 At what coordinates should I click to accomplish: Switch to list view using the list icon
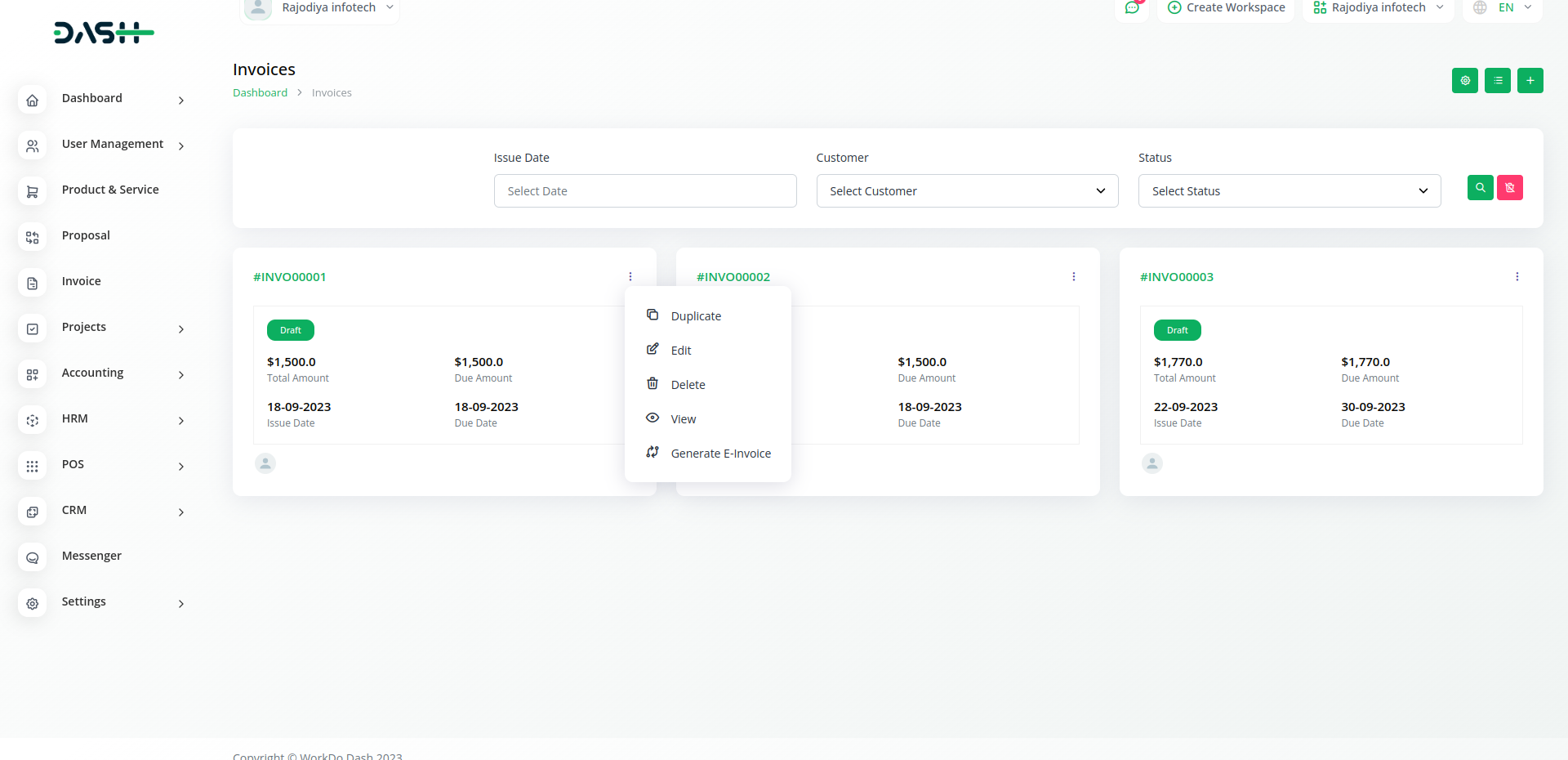point(1497,81)
